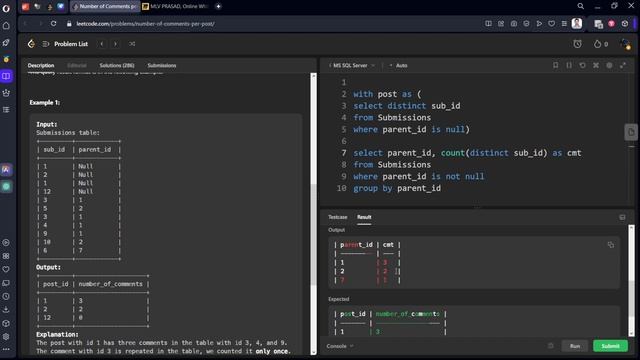Reload the page in Opera
Screen dimensions: 640x360
[53, 24]
